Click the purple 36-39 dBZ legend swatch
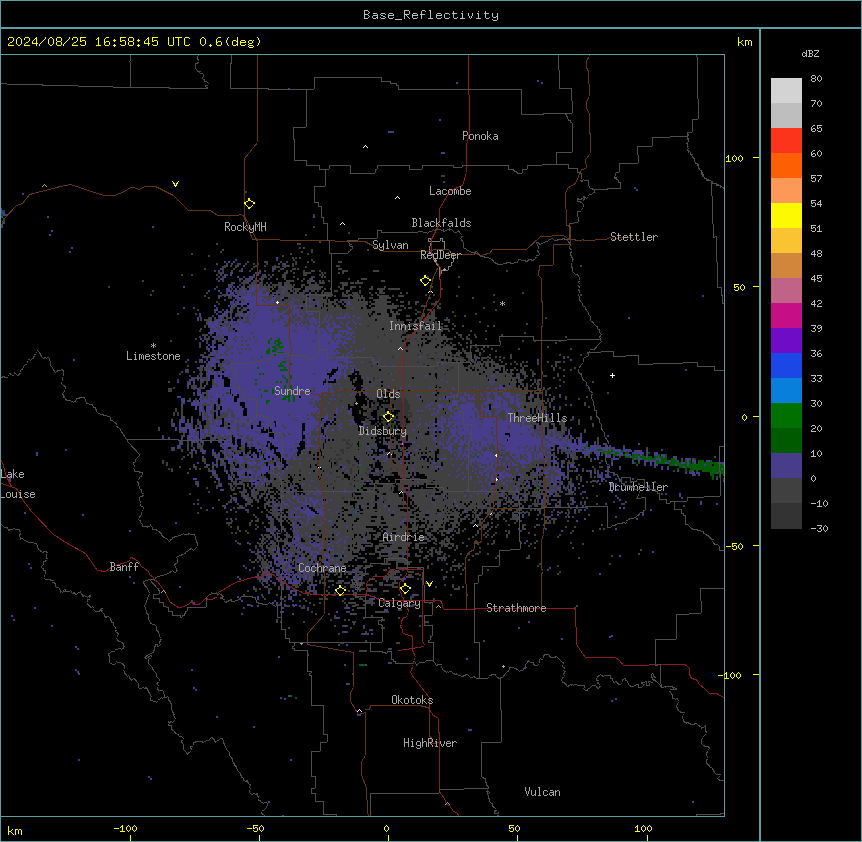This screenshot has width=862, height=842. coord(786,341)
